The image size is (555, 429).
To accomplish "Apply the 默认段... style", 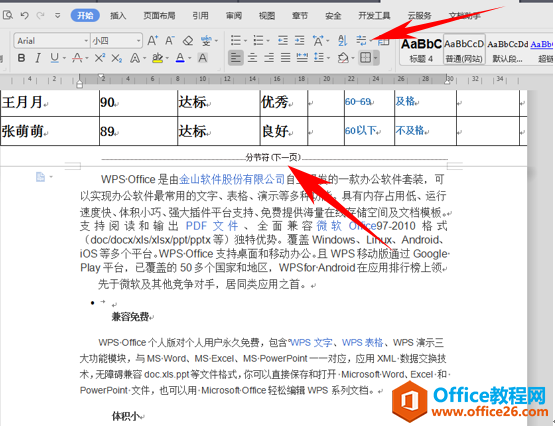I will 508,50.
